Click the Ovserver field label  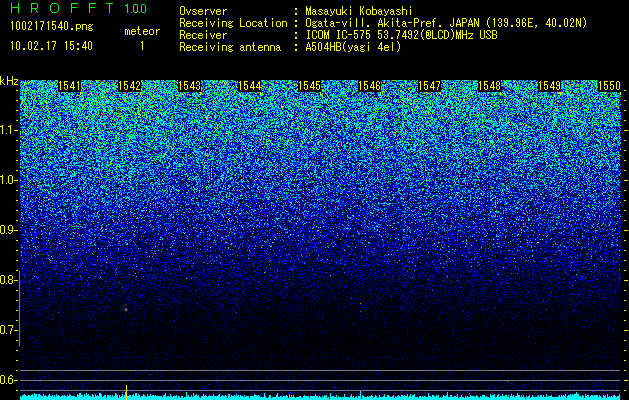point(203,11)
